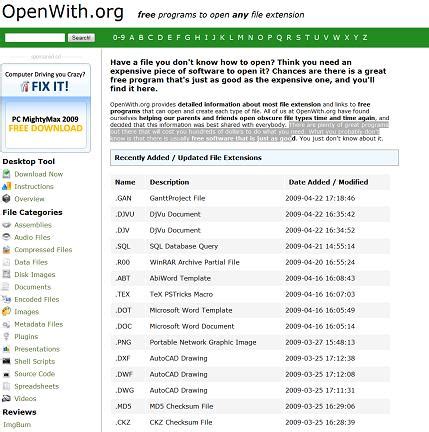Click the Plugins category icon
This screenshot has height=432, width=429.
[6, 336]
